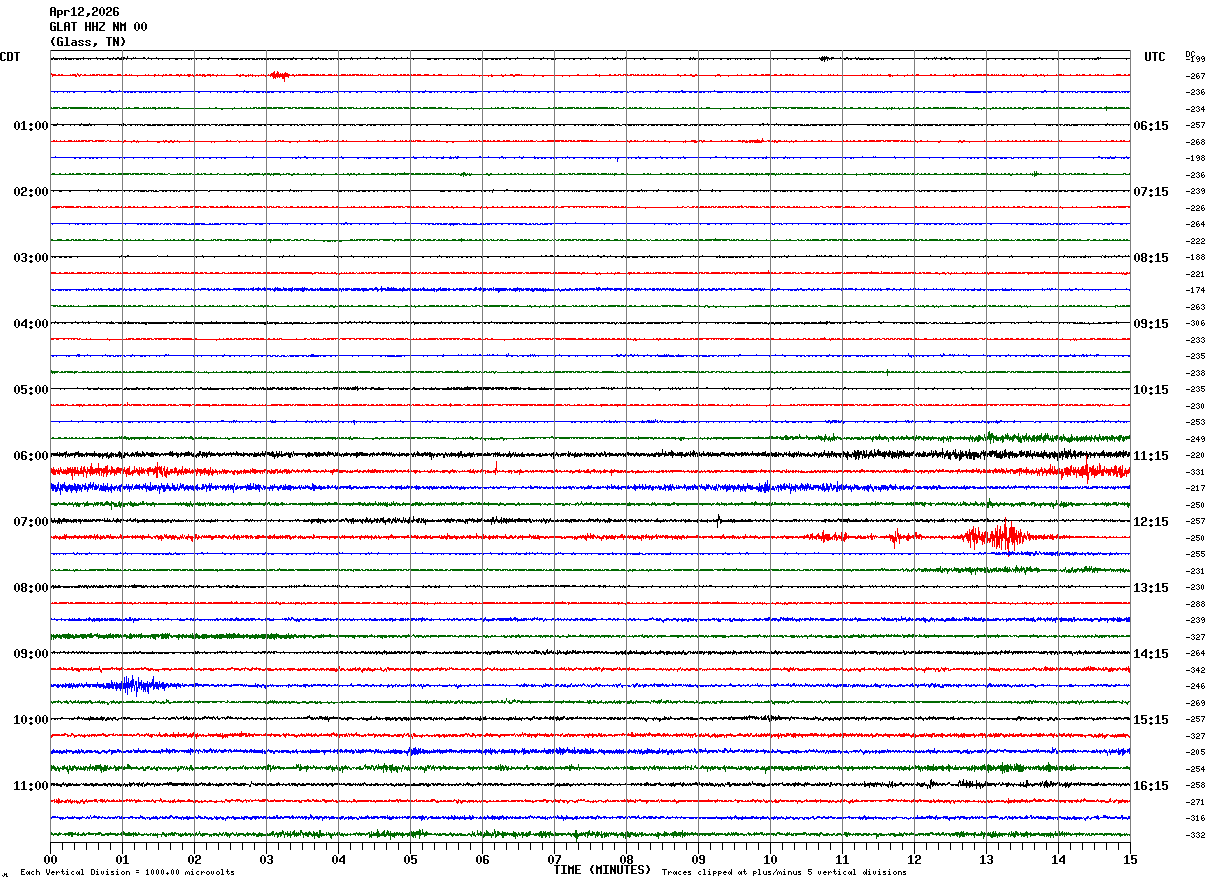
Task: Click the TIME (MINUTES) axis title
Action: pos(602,870)
